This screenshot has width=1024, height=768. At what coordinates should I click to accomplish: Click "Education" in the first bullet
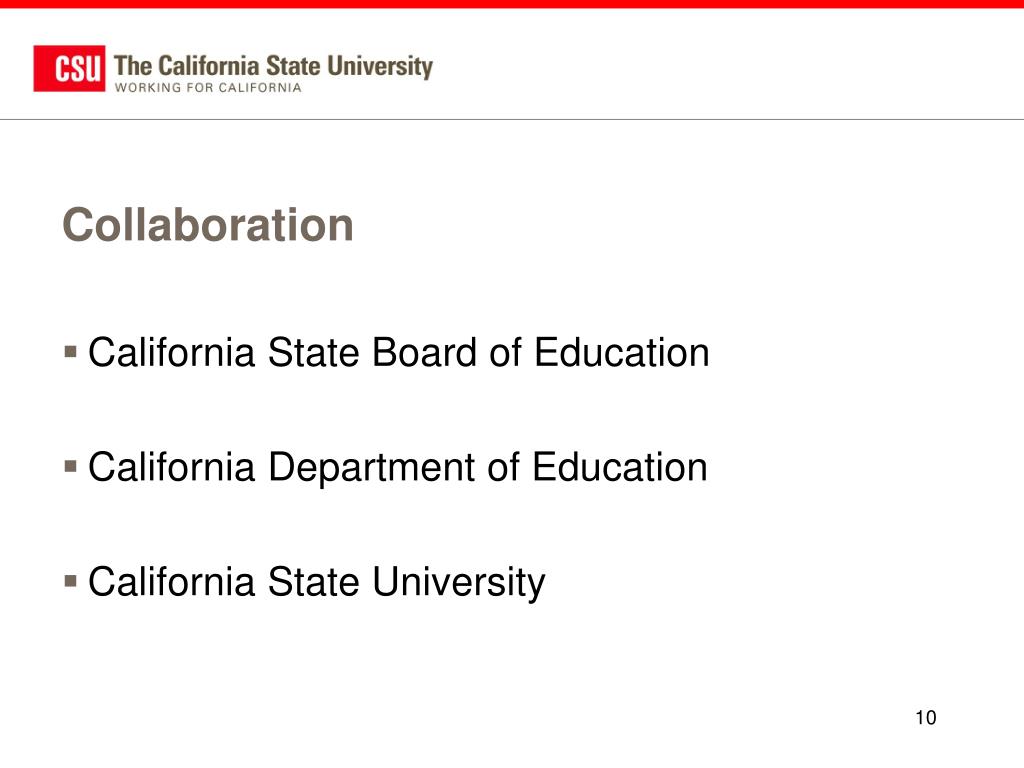click(x=622, y=353)
